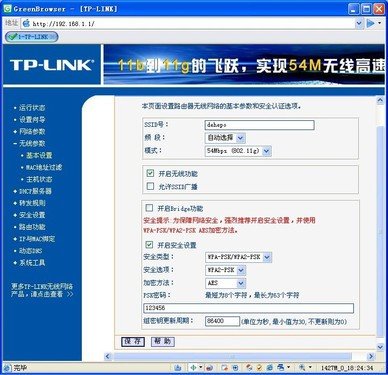
Task: Click the page icon left of the URL
Action: 26,23
